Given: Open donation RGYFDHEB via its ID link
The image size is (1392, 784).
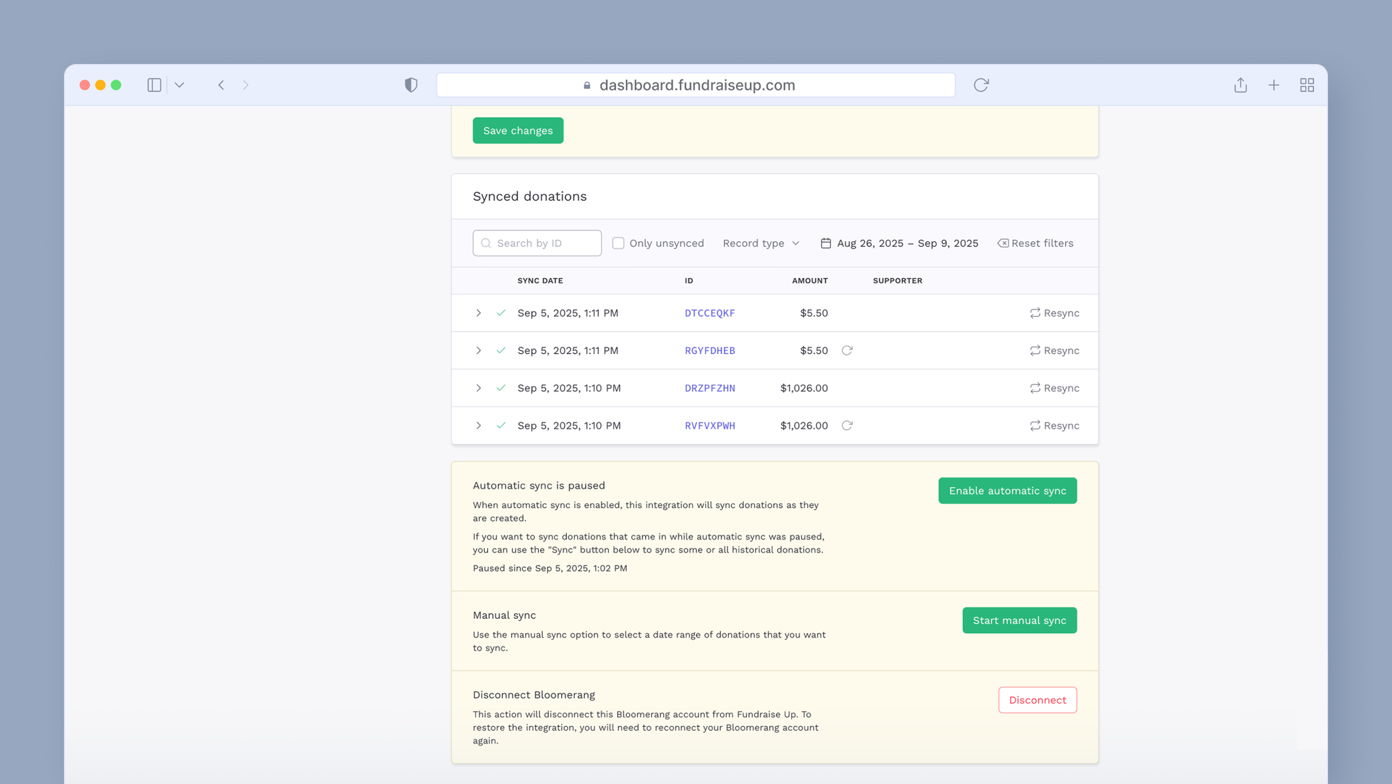Looking at the screenshot, I should (x=710, y=350).
